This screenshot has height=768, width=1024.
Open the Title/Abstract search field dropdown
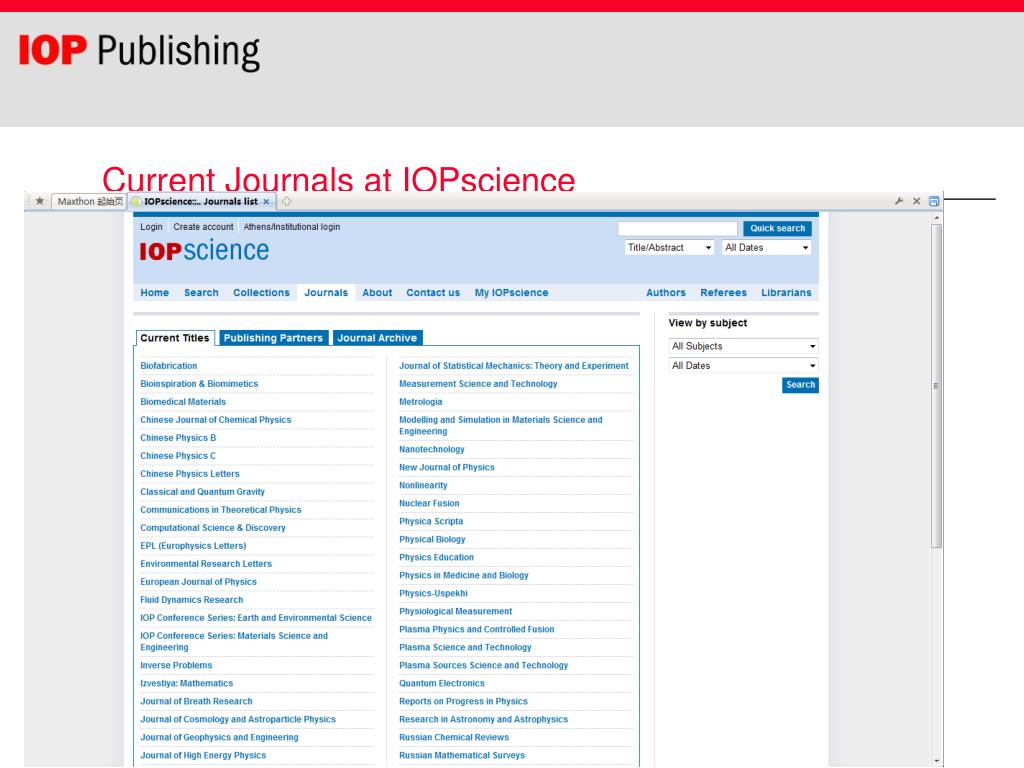669,248
